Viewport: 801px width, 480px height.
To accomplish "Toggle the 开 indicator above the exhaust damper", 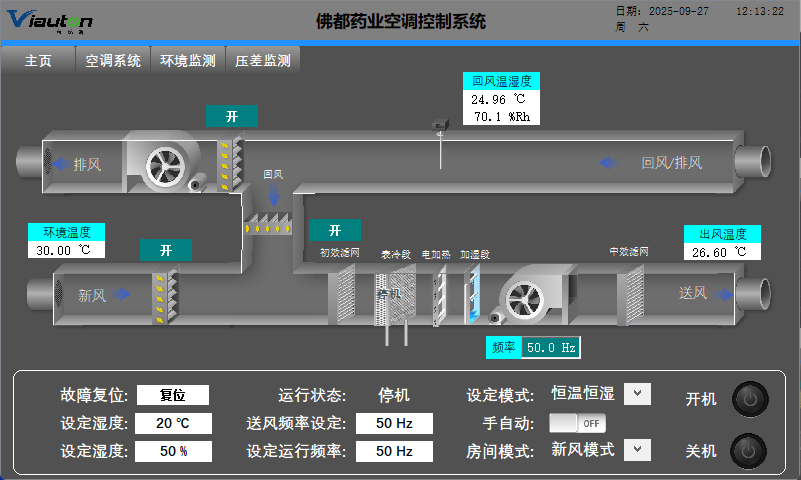I will click(x=232, y=117).
